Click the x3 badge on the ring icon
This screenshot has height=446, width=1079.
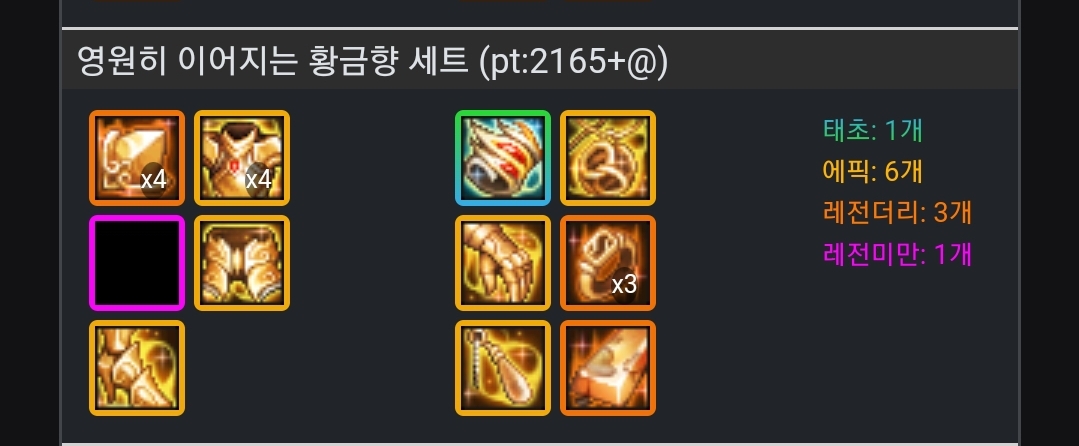[625, 285]
